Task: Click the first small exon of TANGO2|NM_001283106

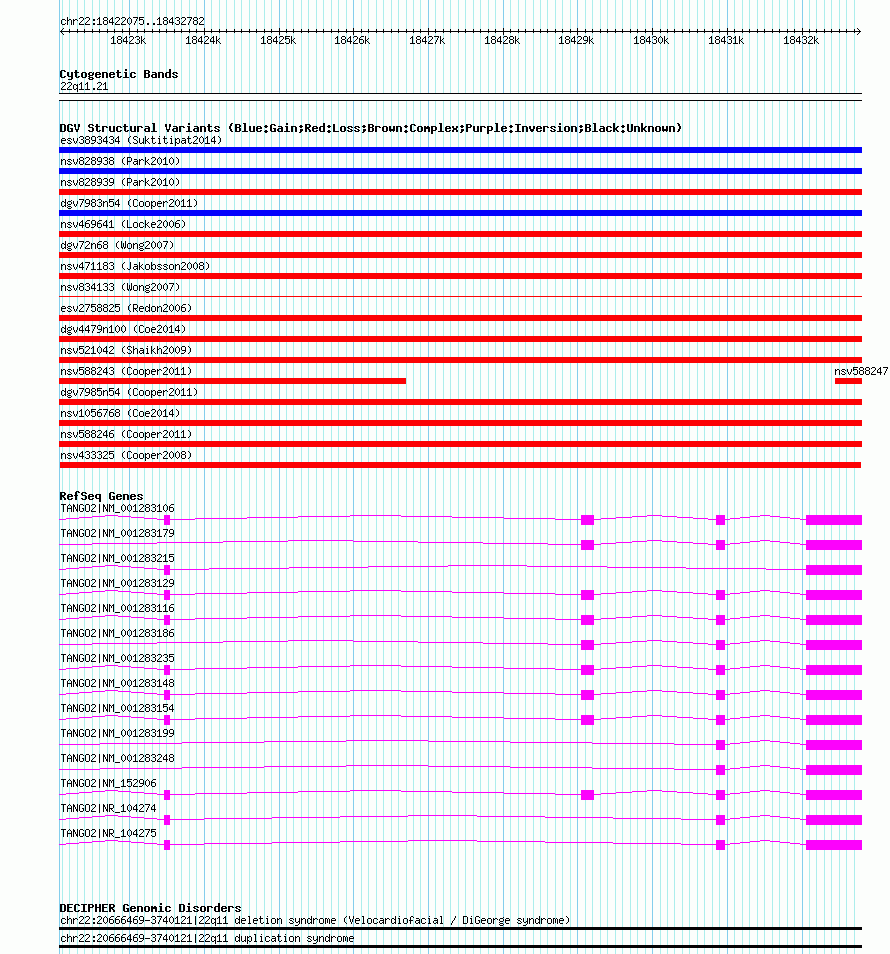Action: tap(167, 520)
